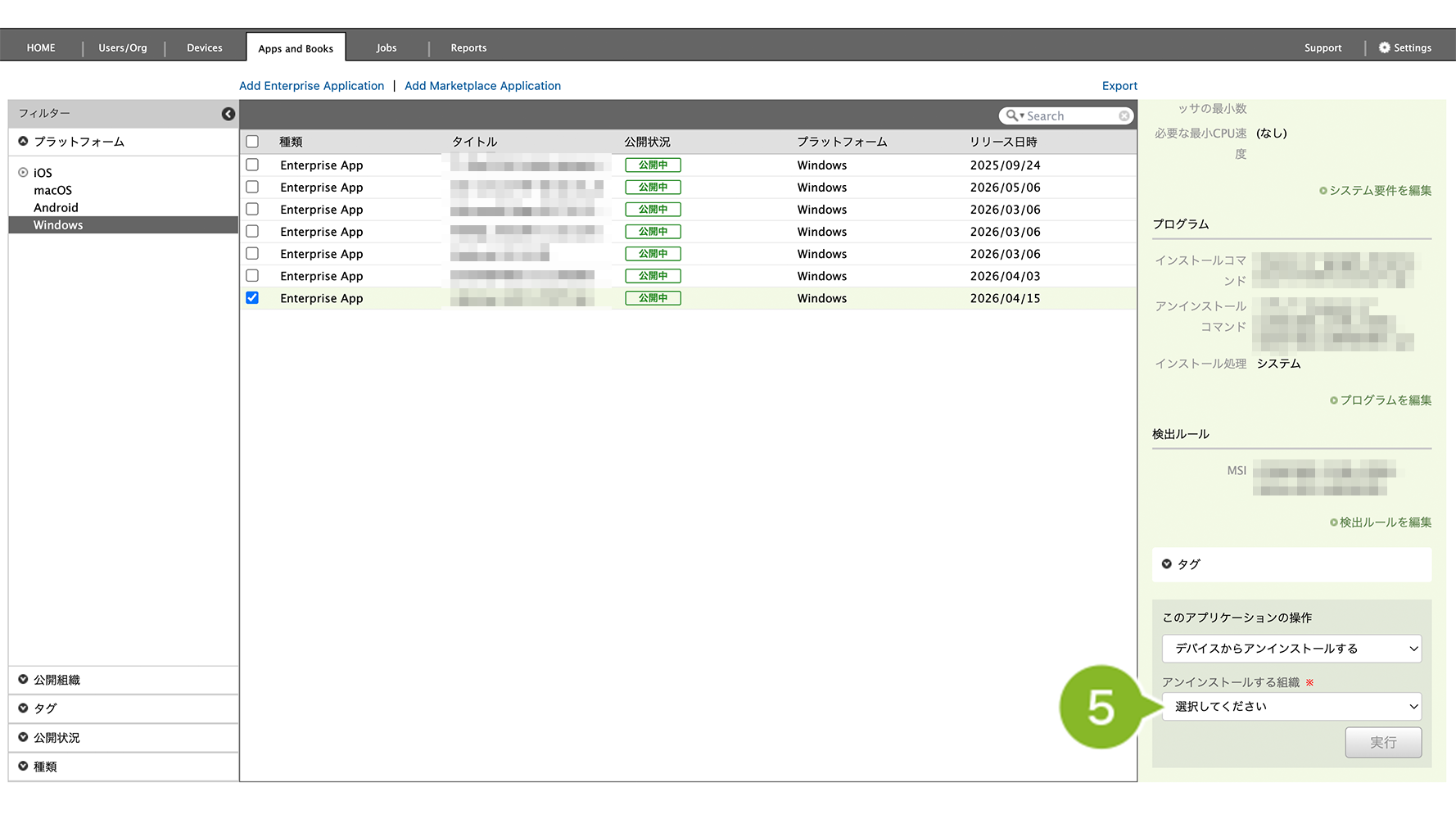Expand the iOS platform tree item

23,173
